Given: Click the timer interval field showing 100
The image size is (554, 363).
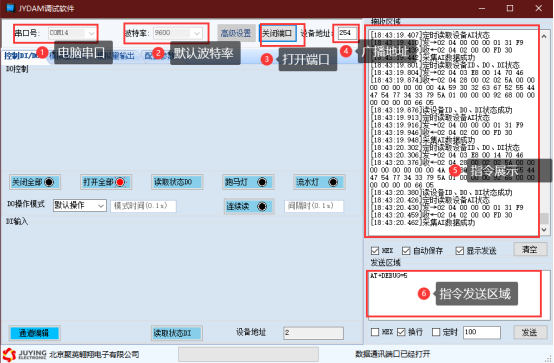Looking at the screenshot, I should 482,332.
